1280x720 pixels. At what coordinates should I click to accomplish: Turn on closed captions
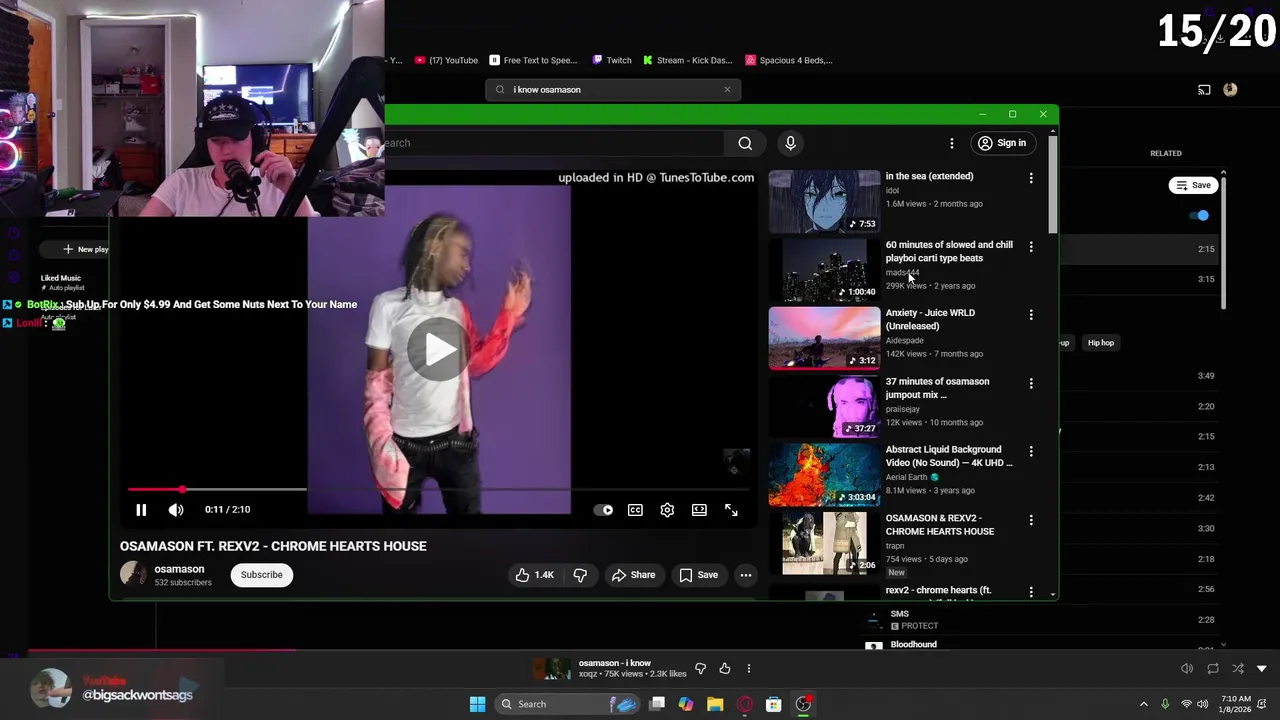(635, 510)
